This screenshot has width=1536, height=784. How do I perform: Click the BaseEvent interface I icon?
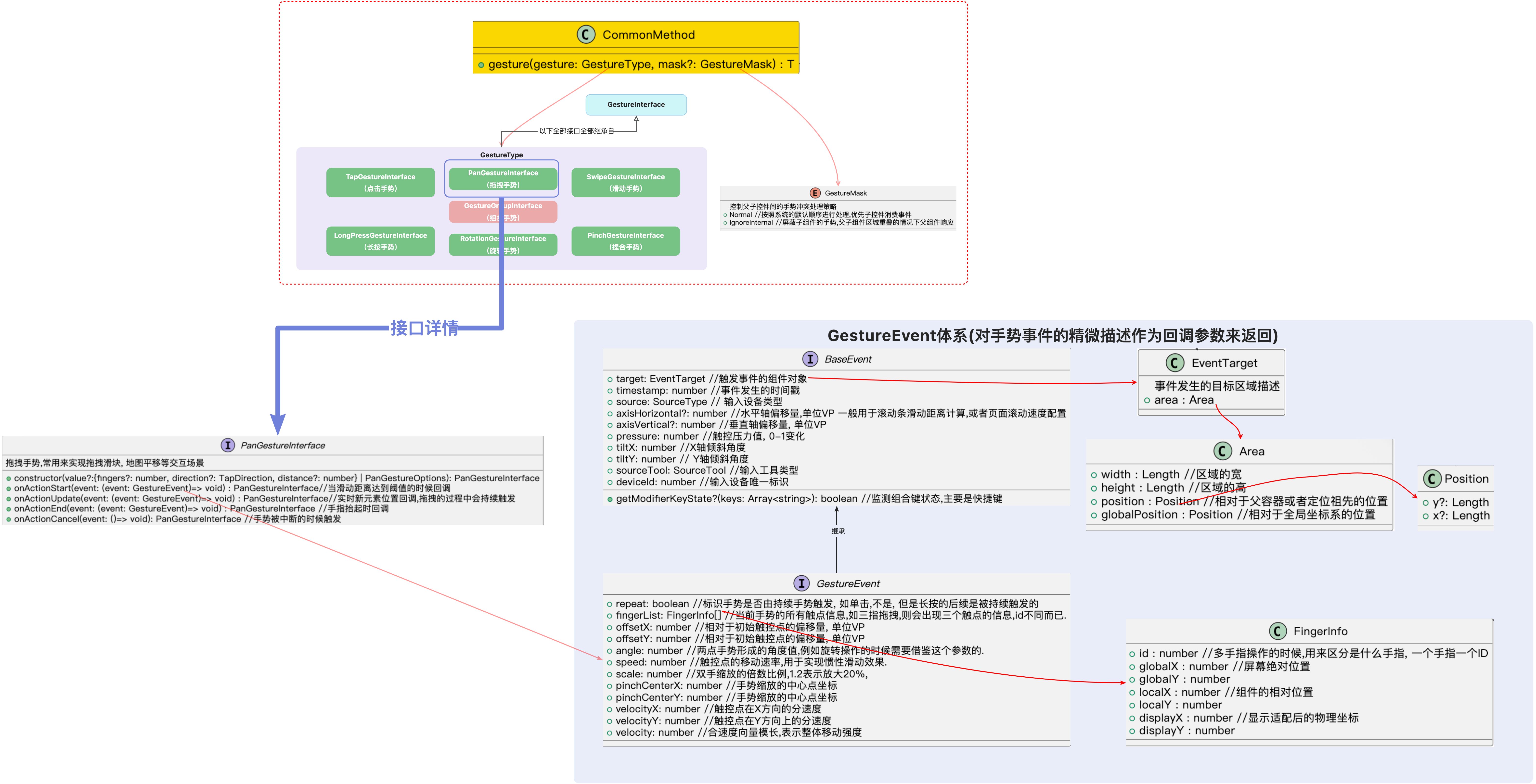point(810,359)
